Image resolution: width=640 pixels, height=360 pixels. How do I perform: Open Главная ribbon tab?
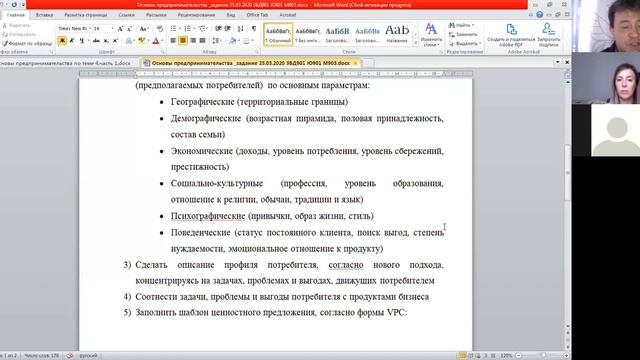[x=16, y=15]
